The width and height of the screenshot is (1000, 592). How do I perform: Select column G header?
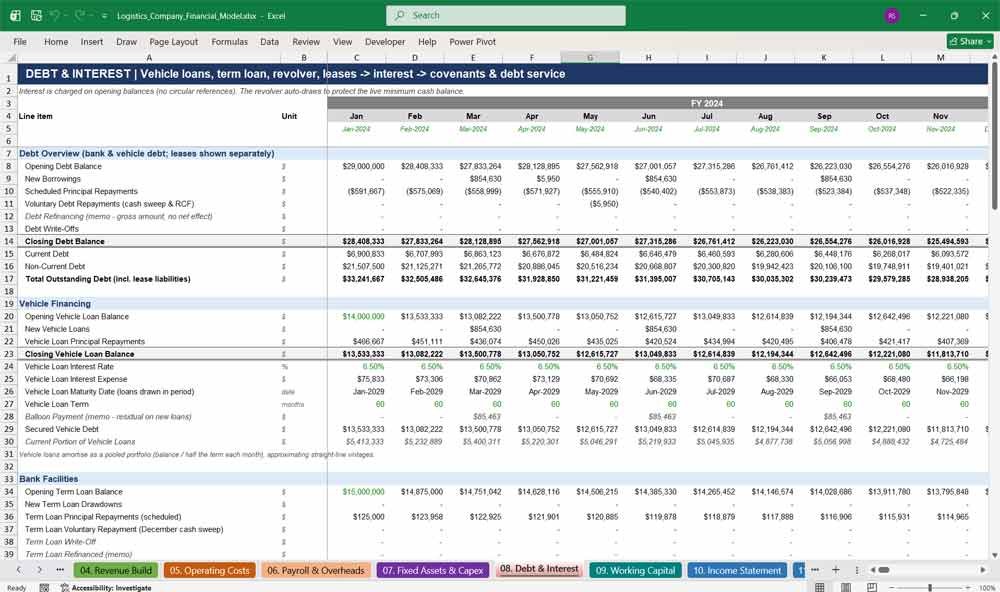590,57
